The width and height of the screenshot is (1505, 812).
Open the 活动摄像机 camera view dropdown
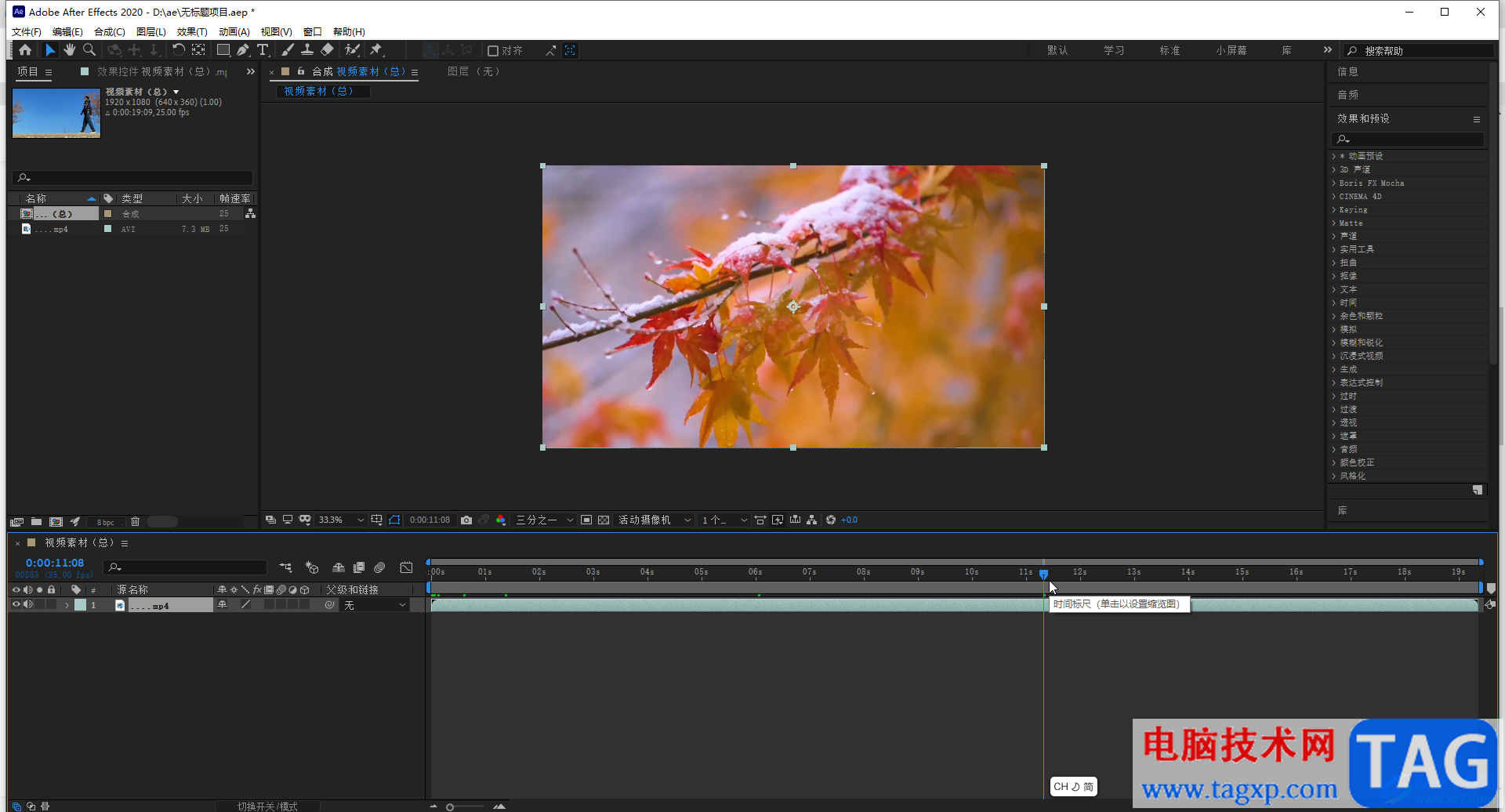pos(655,520)
